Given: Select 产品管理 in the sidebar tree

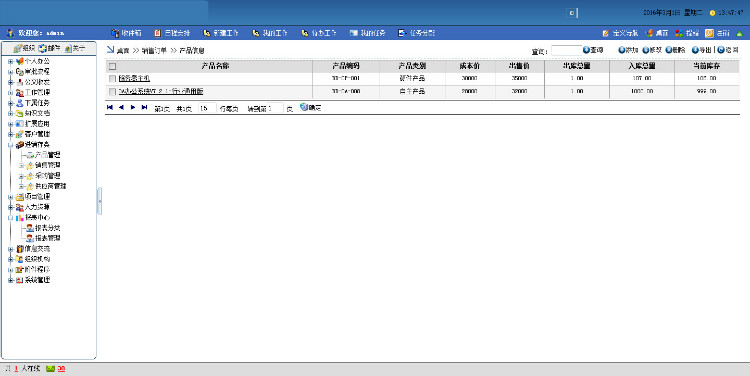Looking at the screenshot, I should [x=47, y=155].
